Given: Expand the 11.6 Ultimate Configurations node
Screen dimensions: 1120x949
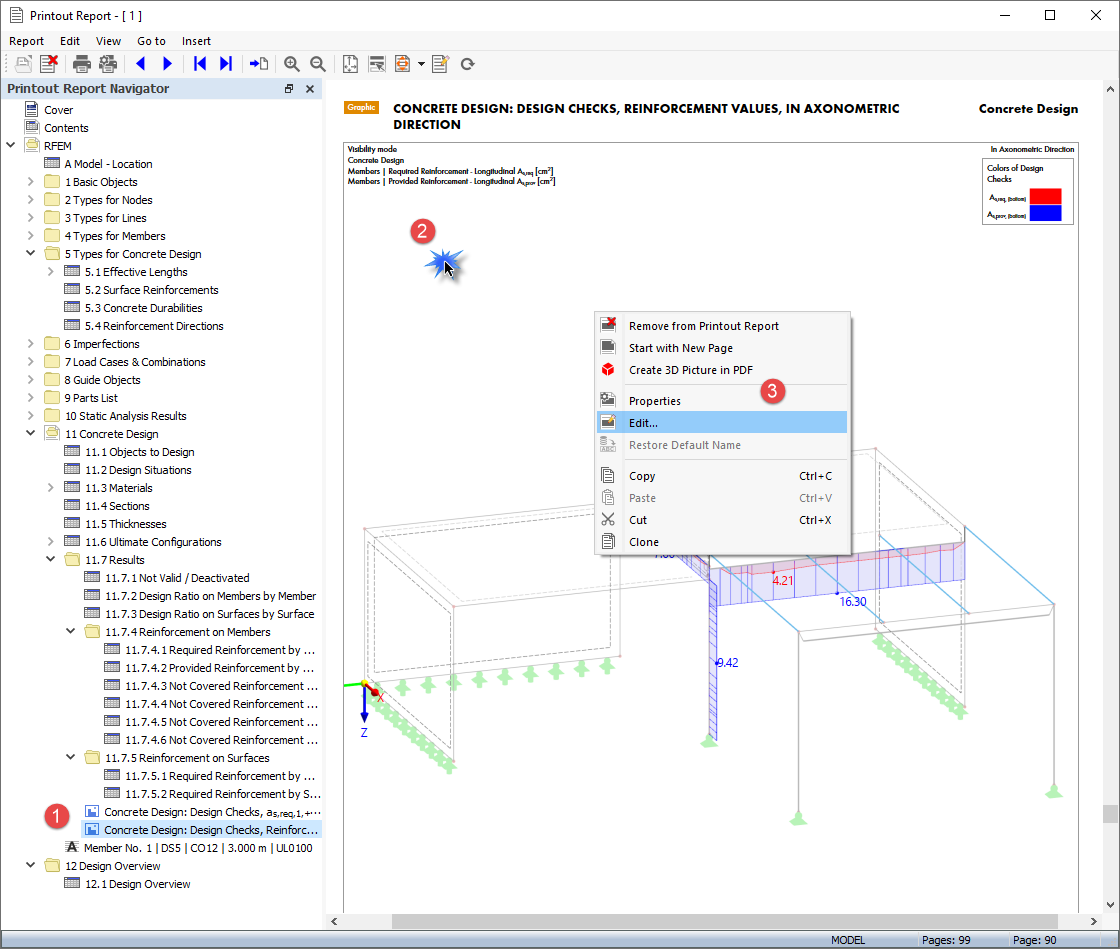Looking at the screenshot, I should pos(51,542).
